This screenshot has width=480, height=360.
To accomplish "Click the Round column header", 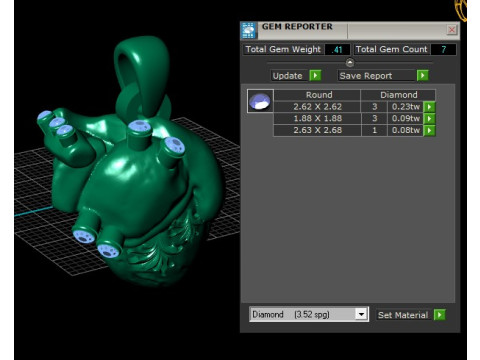I will coord(319,95).
